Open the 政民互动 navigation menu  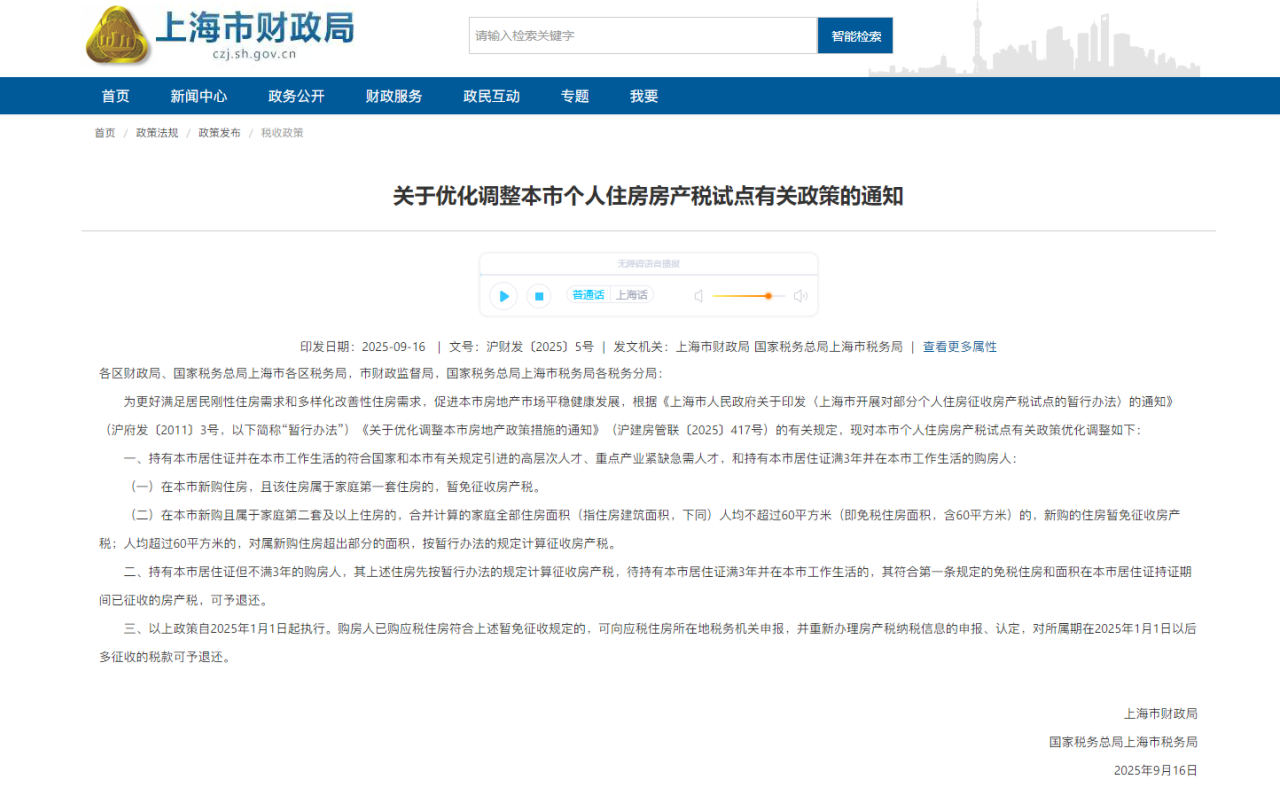point(491,96)
